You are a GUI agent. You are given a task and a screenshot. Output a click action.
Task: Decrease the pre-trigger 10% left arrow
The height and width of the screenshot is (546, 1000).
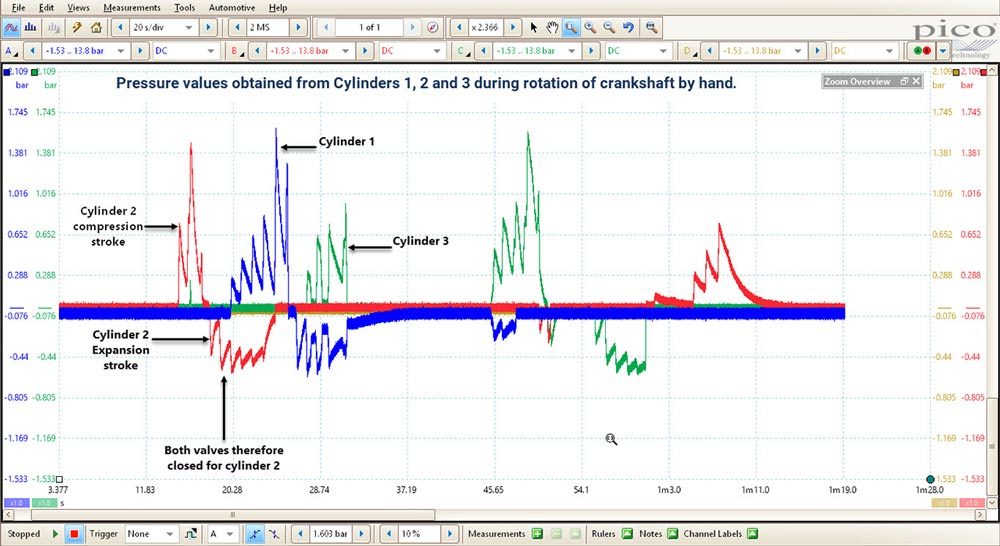389,534
